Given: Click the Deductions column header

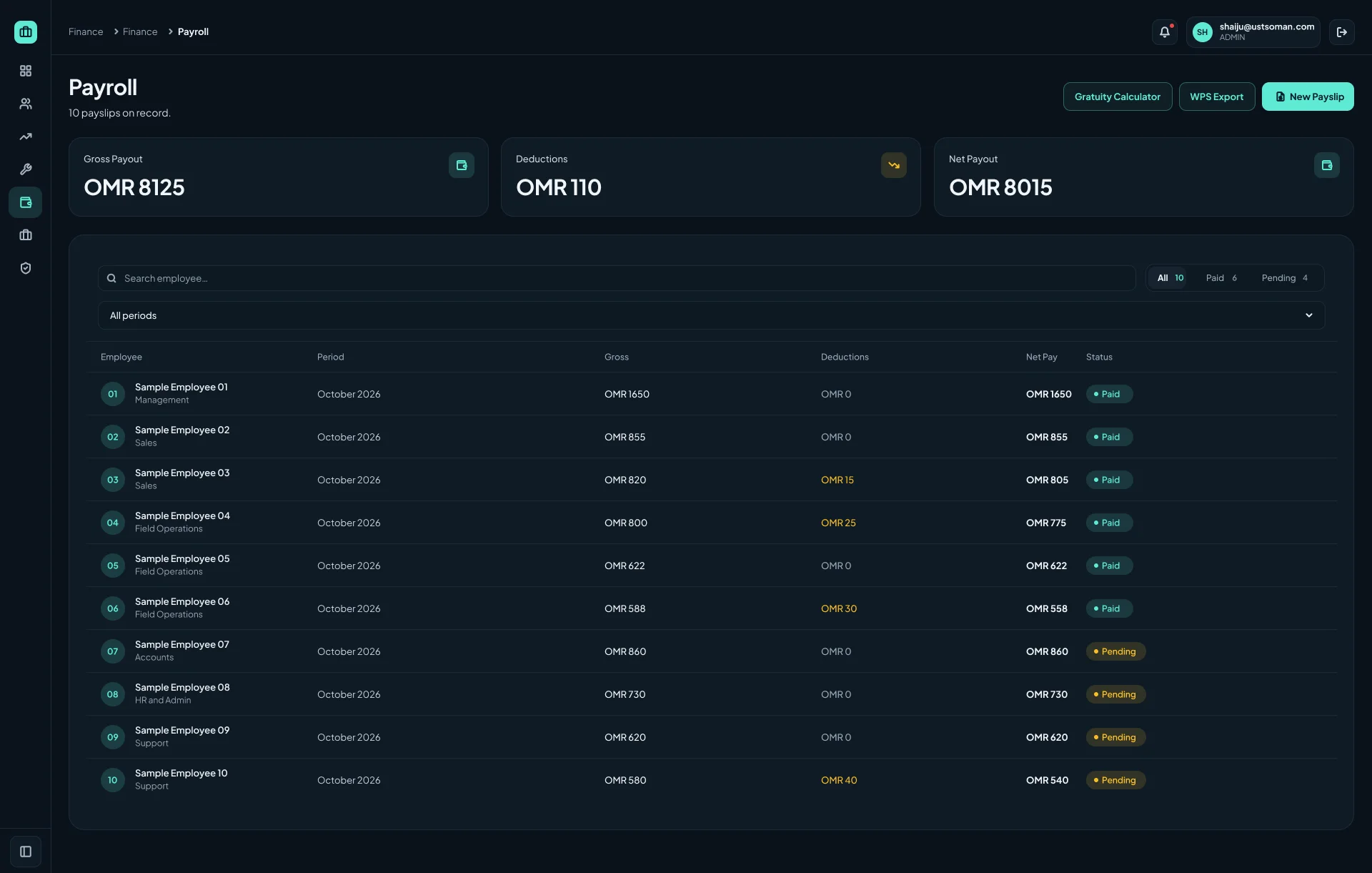Looking at the screenshot, I should (845, 357).
